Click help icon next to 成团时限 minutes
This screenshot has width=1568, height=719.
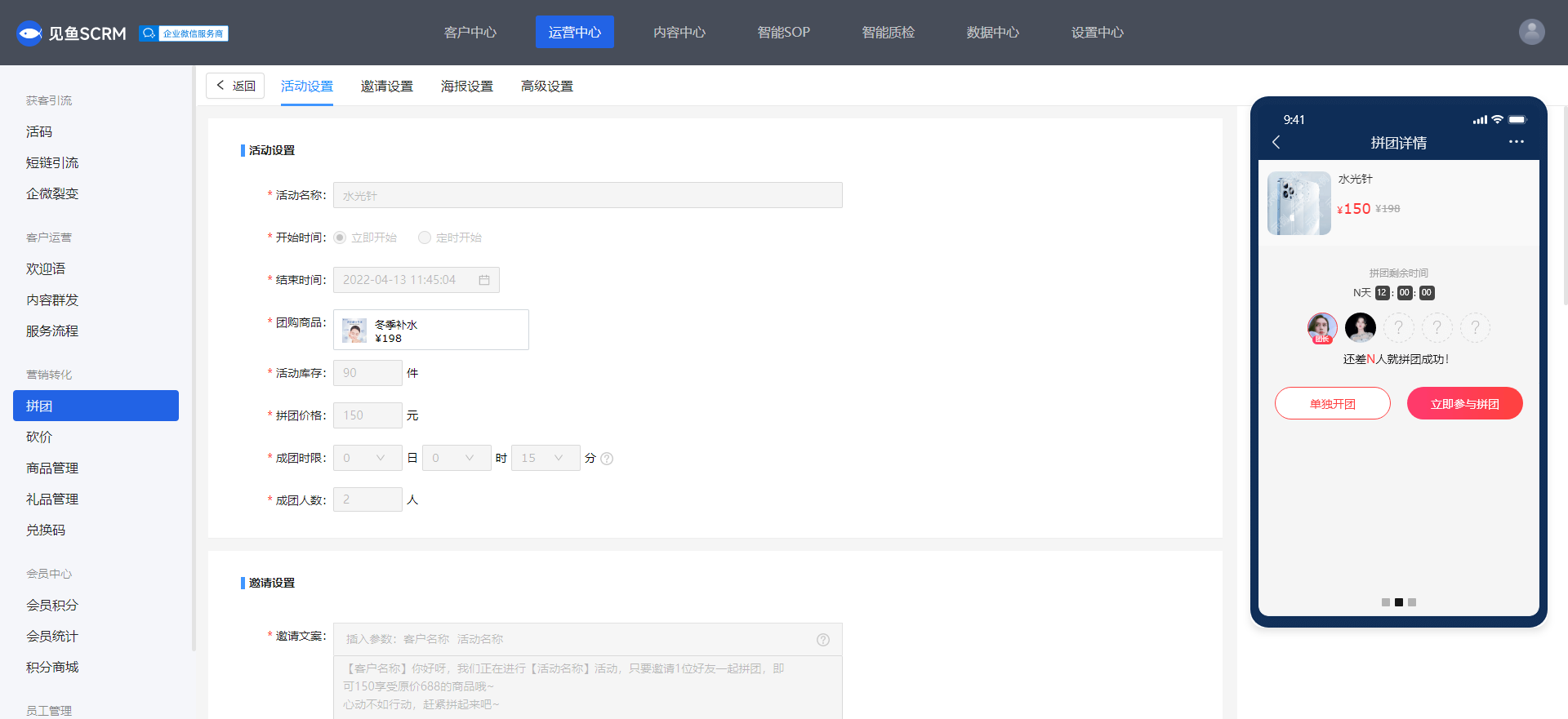607,459
